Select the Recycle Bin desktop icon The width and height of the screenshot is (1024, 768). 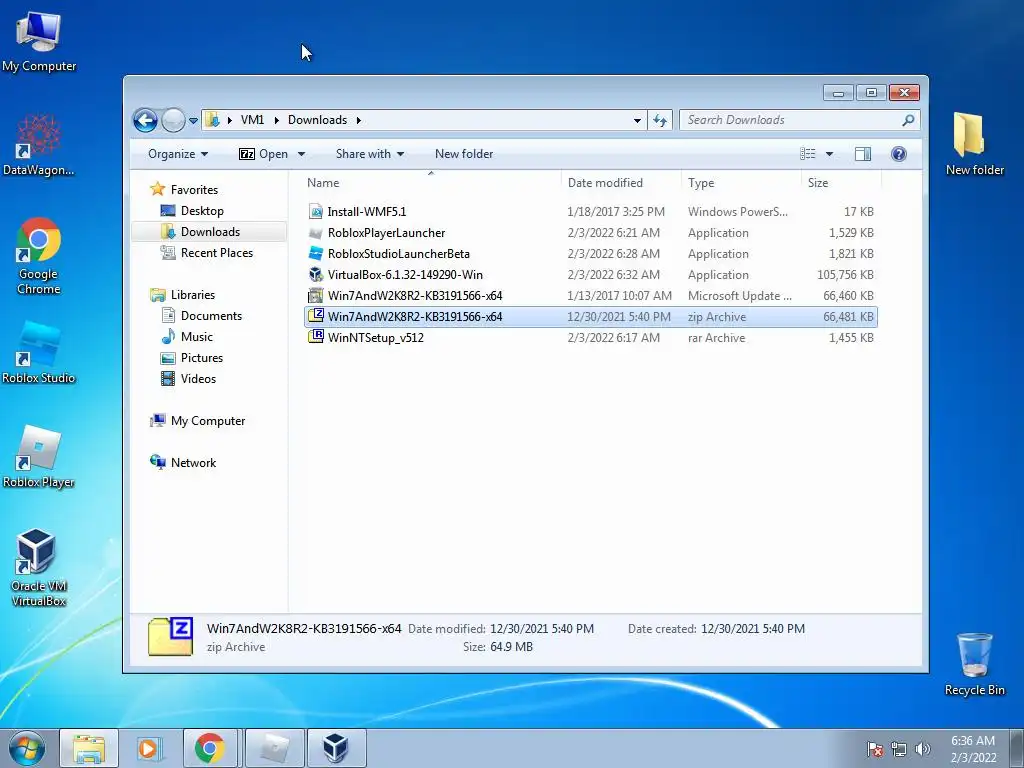(974, 664)
